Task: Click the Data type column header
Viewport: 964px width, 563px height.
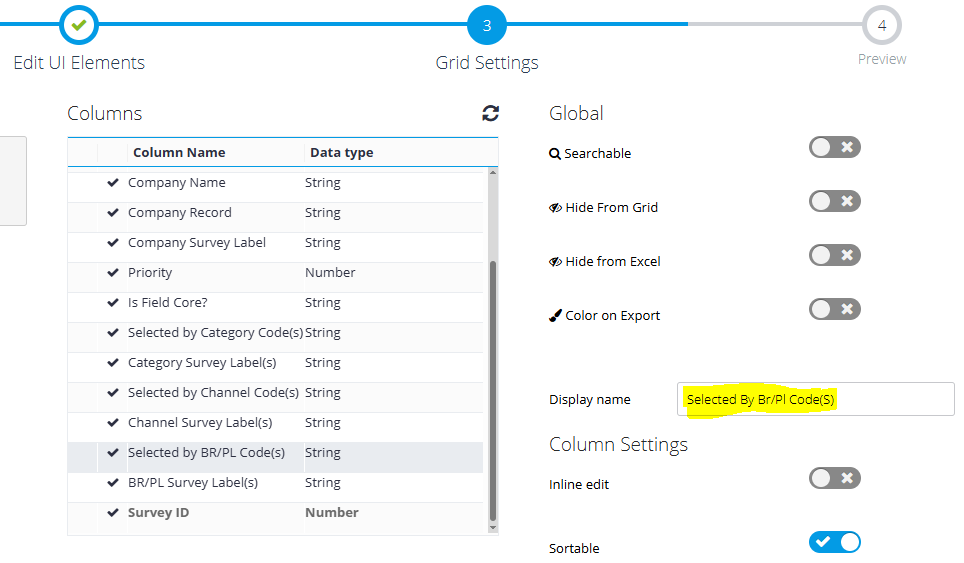Action: (x=341, y=153)
